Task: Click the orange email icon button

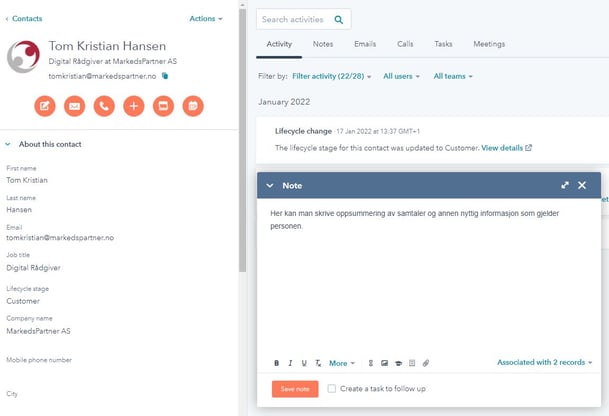Action: (x=75, y=106)
